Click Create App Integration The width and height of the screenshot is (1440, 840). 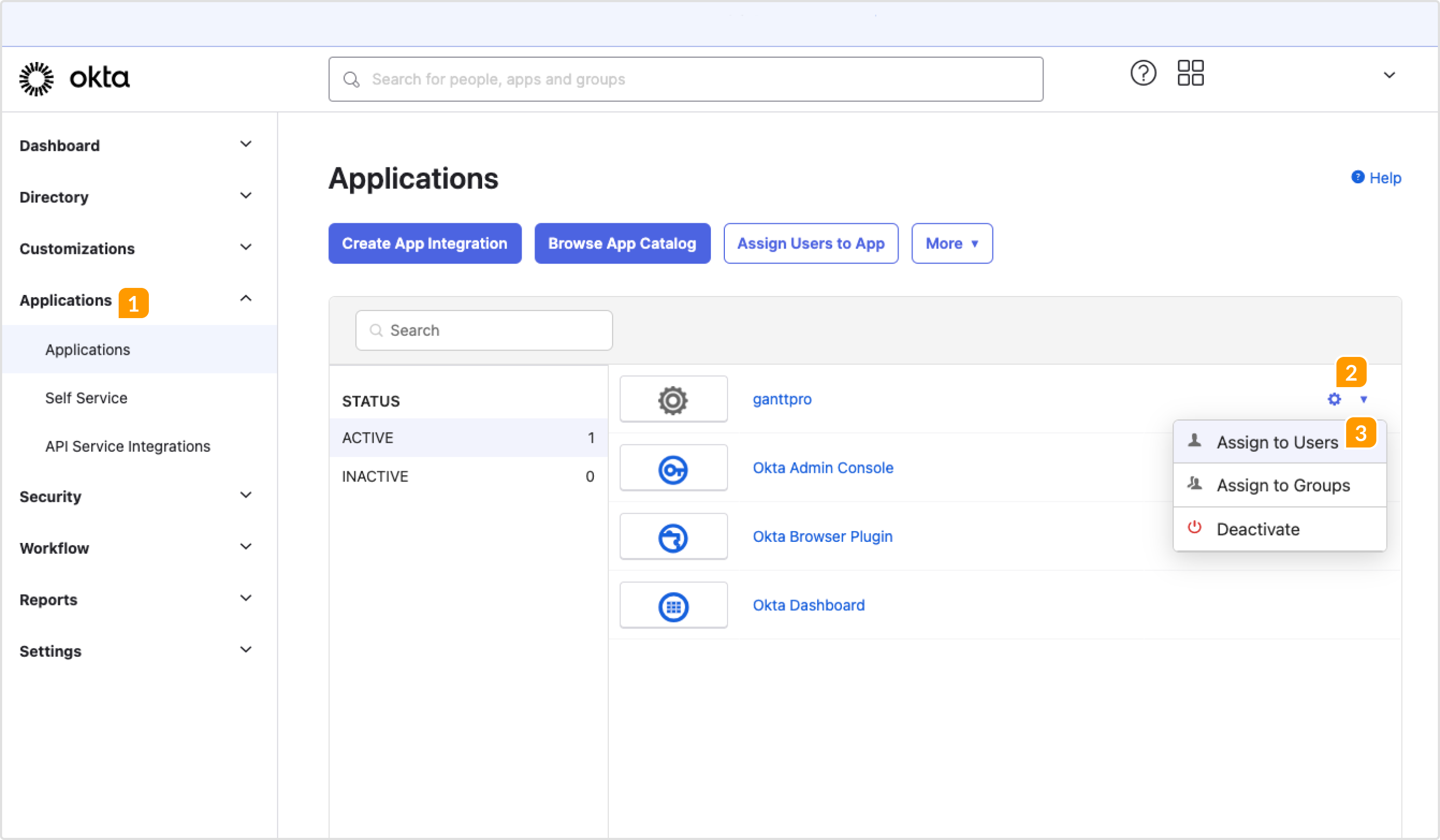[x=424, y=244]
